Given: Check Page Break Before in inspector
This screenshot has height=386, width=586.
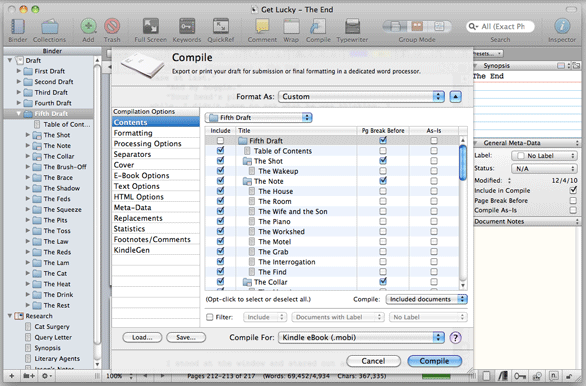Looking at the screenshot, I should coord(573,201).
